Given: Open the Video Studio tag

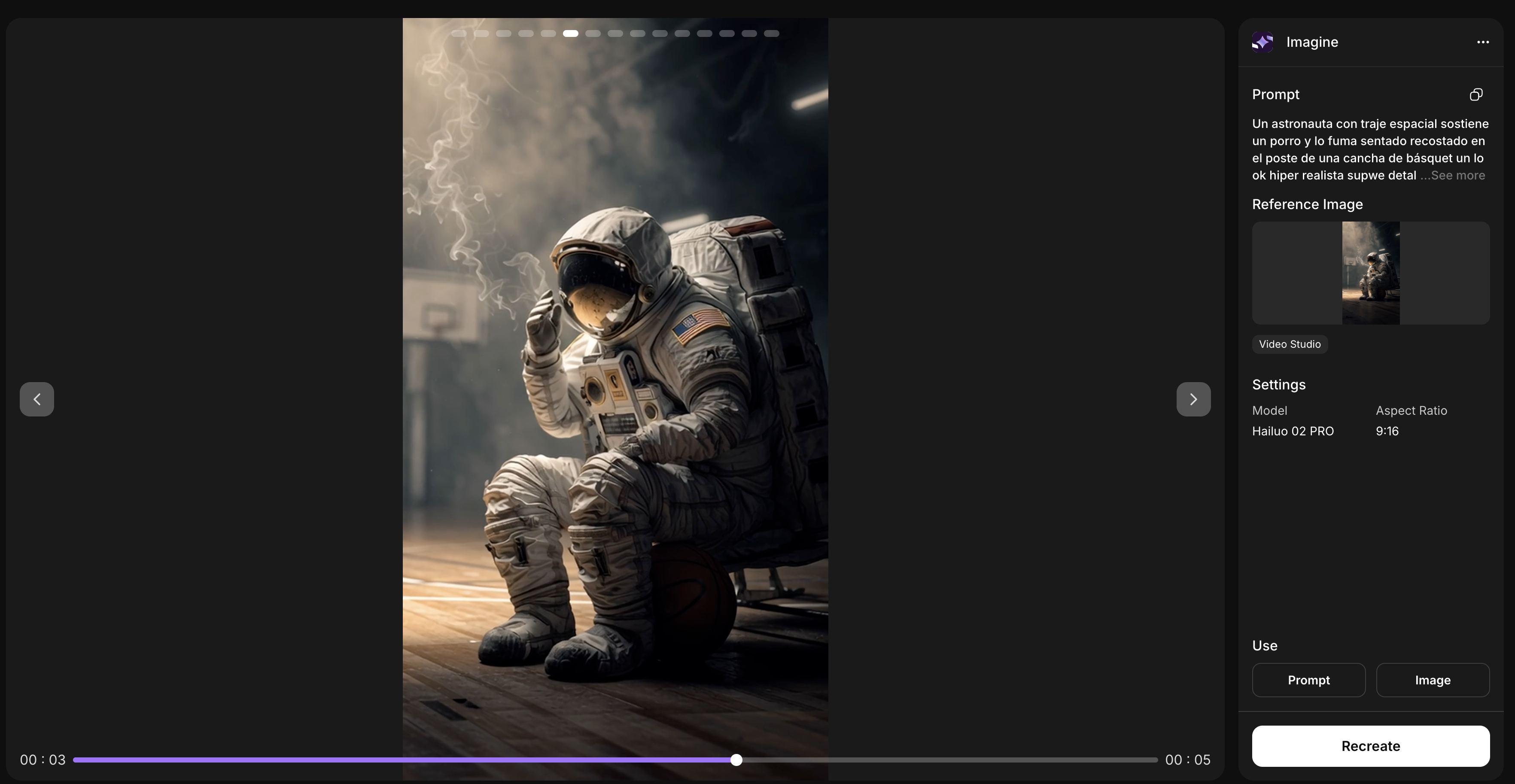Looking at the screenshot, I should point(1290,344).
